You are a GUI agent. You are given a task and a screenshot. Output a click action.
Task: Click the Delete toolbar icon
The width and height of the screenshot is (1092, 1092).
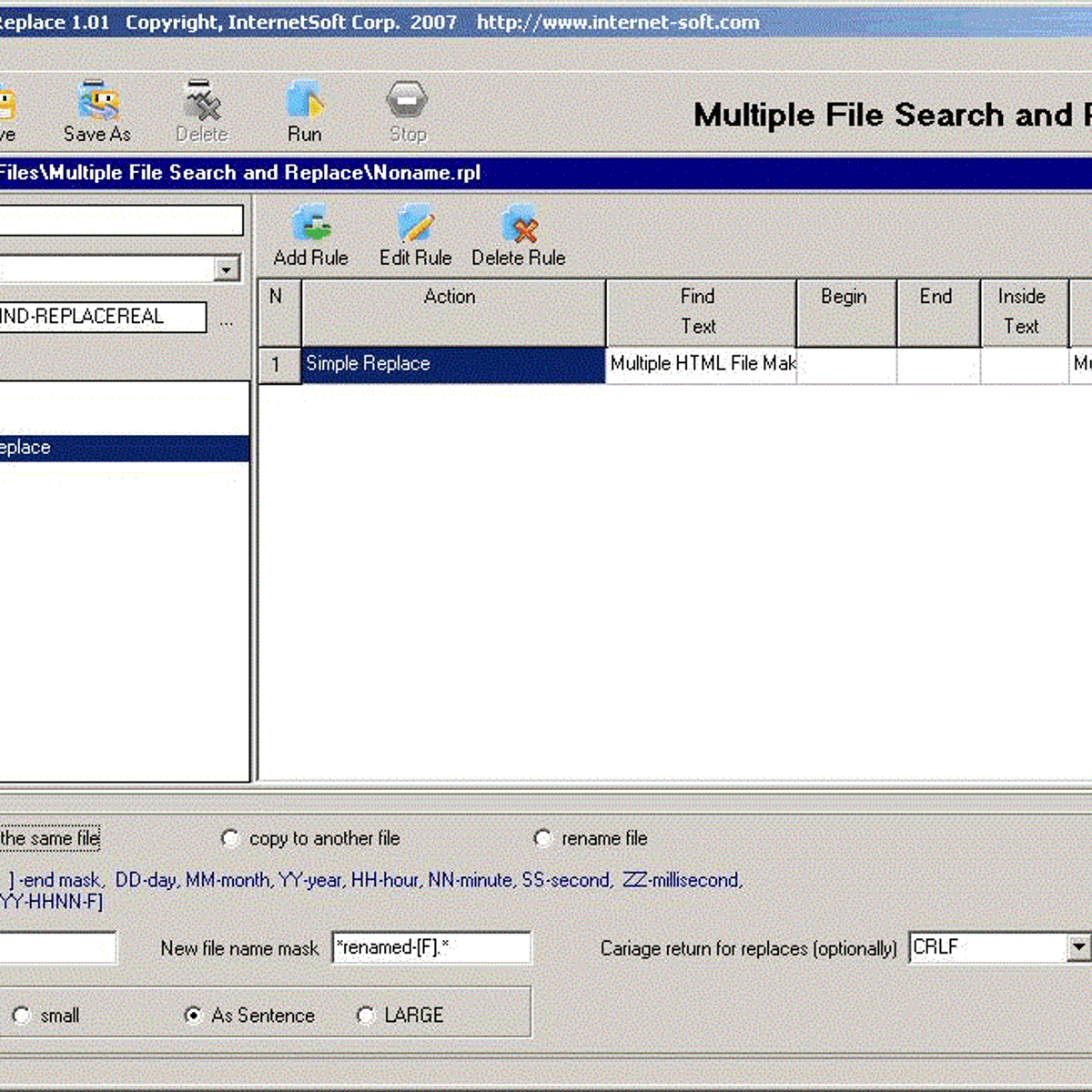click(202, 105)
